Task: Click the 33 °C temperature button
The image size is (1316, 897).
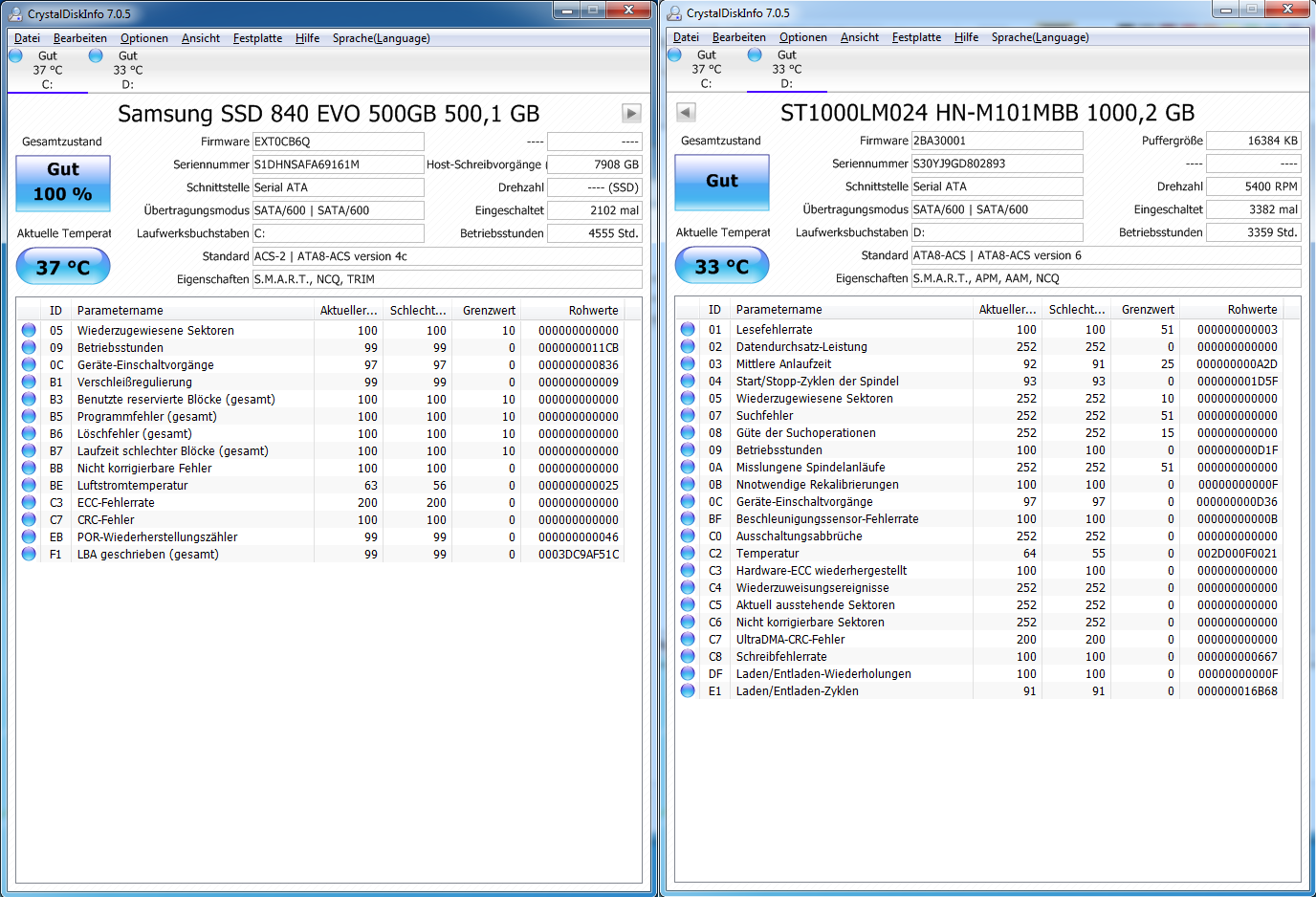Action: pos(722,266)
